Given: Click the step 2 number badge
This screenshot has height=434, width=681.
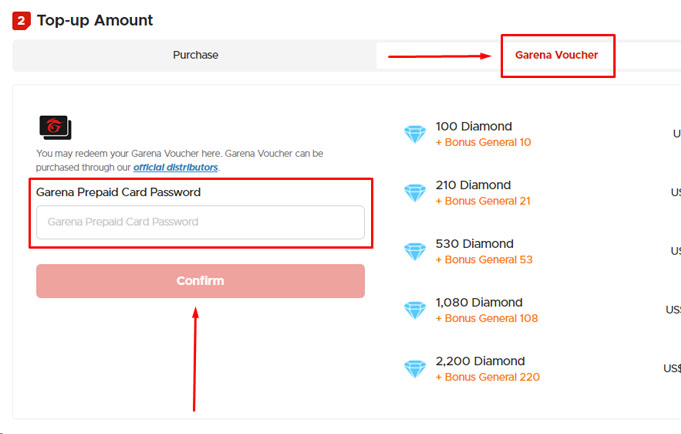Looking at the screenshot, I should [x=22, y=20].
